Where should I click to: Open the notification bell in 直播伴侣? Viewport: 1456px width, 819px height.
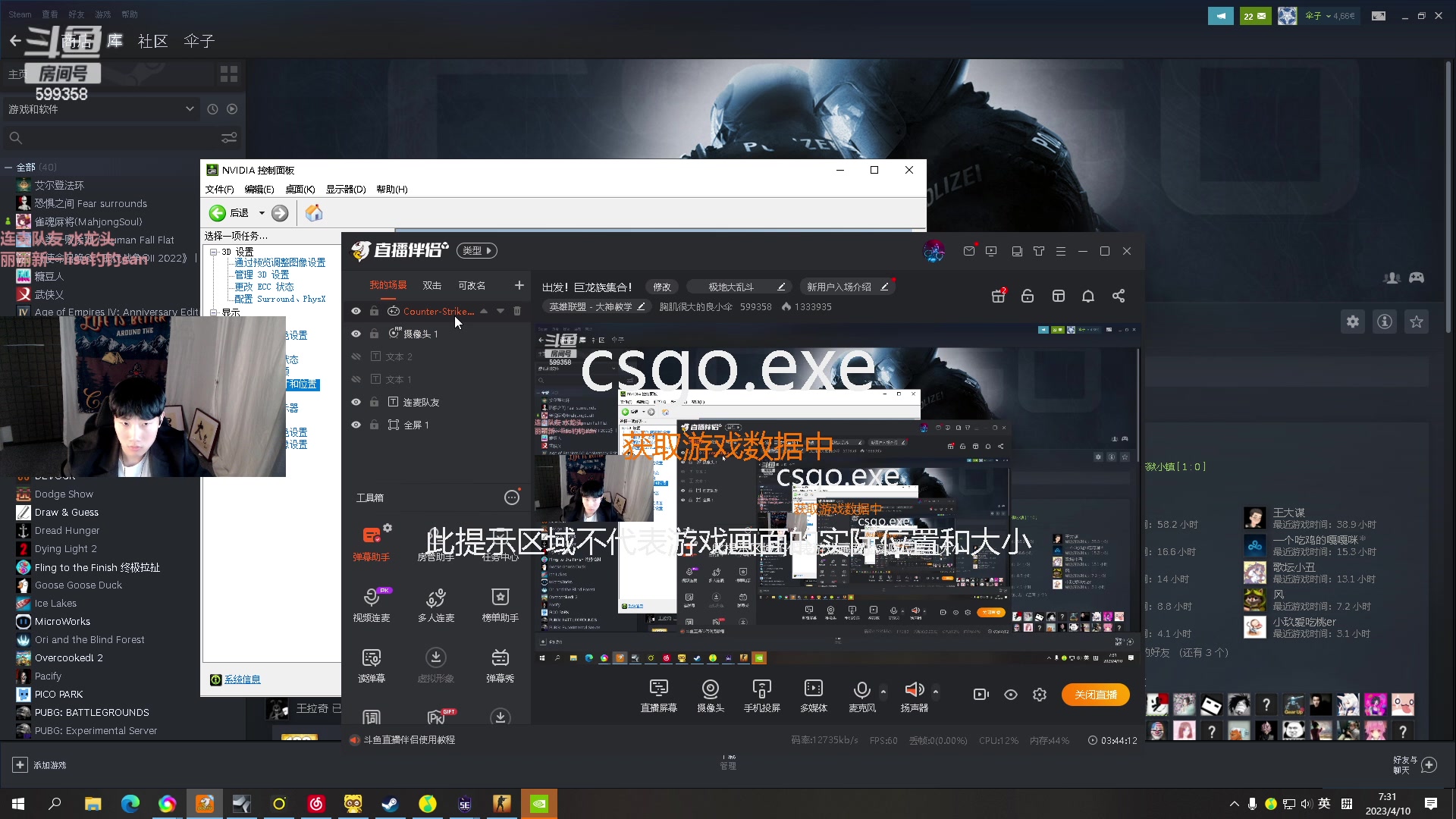pos(1088,296)
